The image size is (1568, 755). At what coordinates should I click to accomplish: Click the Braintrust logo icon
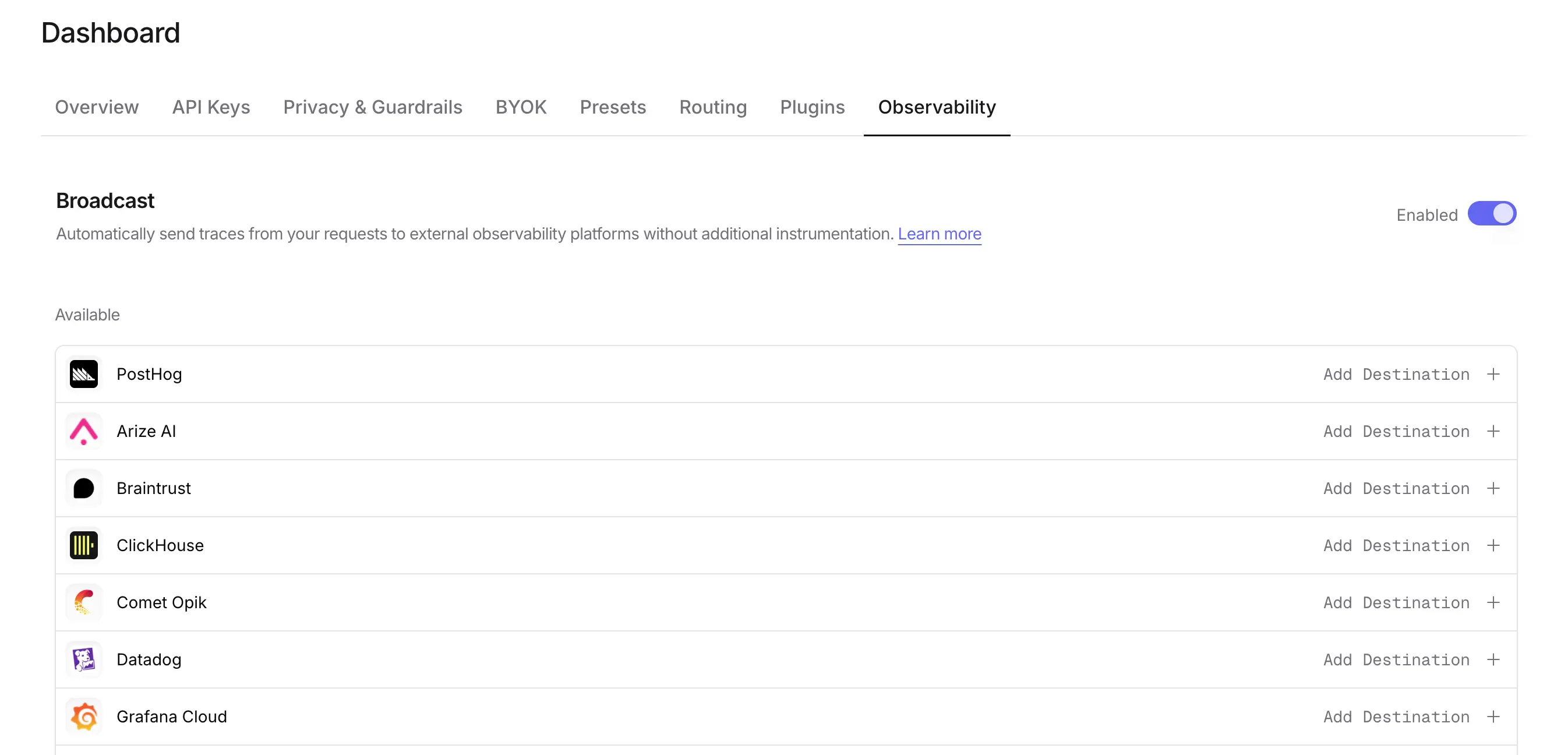click(x=83, y=488)
